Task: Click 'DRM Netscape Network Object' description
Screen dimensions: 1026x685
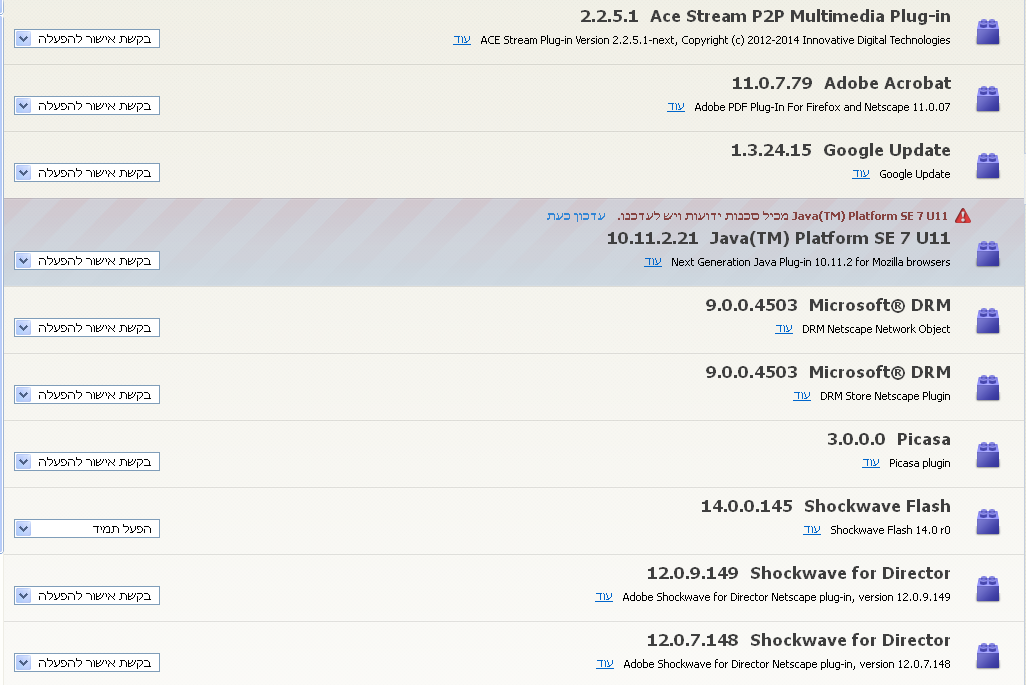Action: pyautogui.click(x=876, y=329)
